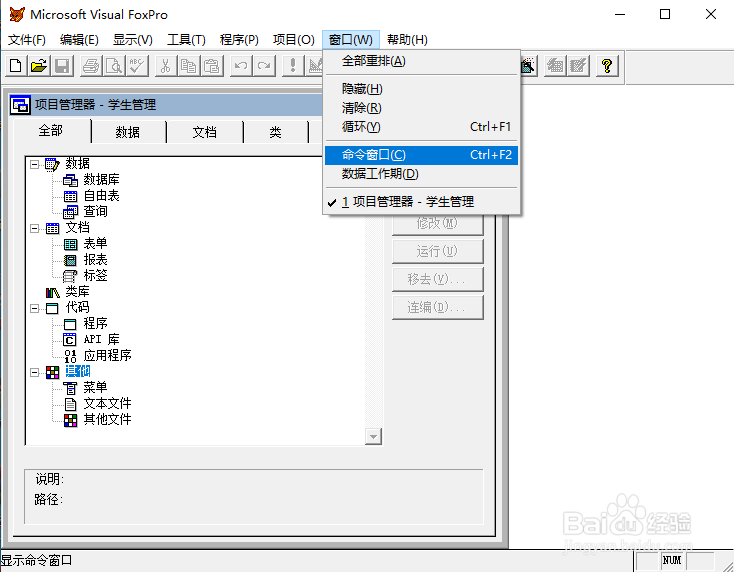Click the Copy toolbar icon

coord(189,66)
